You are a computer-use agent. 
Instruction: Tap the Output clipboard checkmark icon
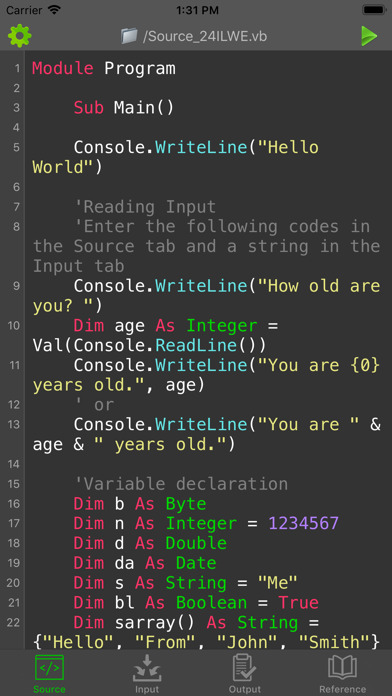(x=245, y=668)
